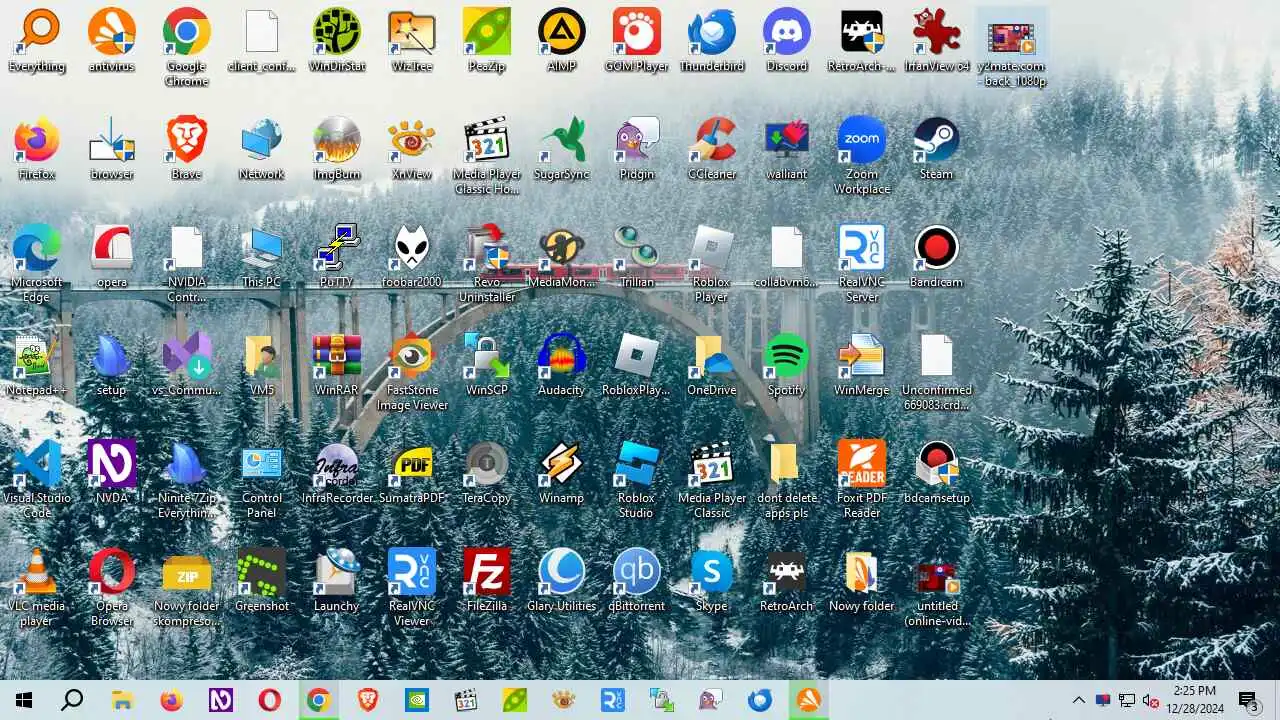Screen dimensions: 1280x720
Task: Select the Steam desktop icon
Action: (937, 148)
